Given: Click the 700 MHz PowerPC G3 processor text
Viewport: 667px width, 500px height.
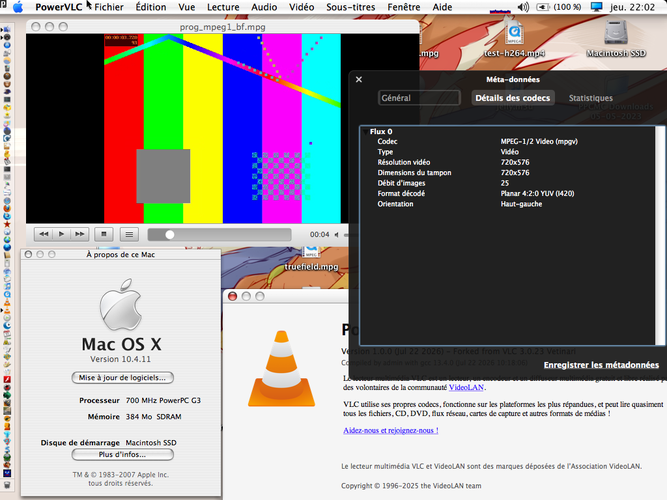Looking at the screenshot, I should (163, 400).
